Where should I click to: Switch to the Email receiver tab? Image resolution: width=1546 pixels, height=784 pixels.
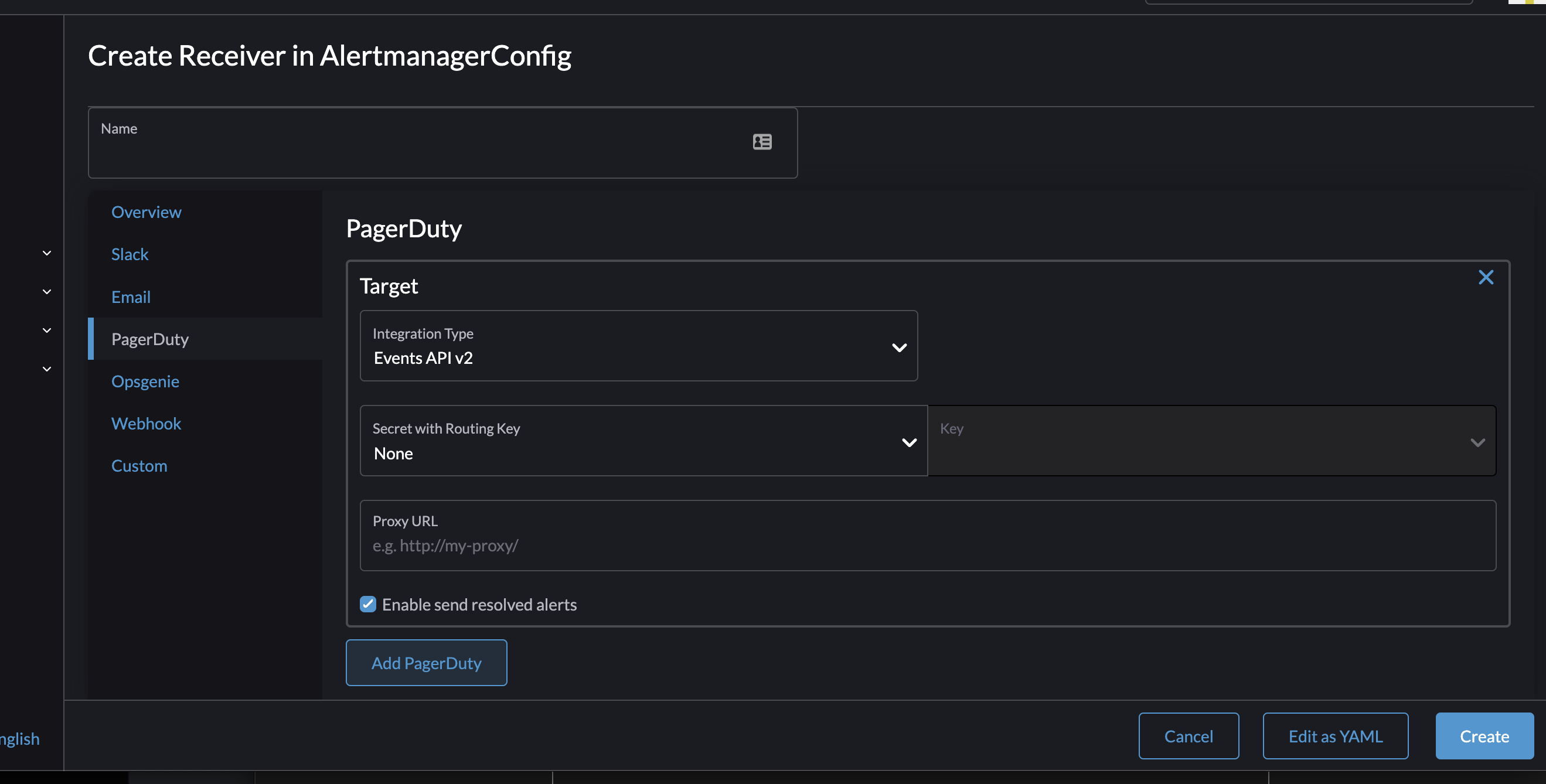point(131,296)
